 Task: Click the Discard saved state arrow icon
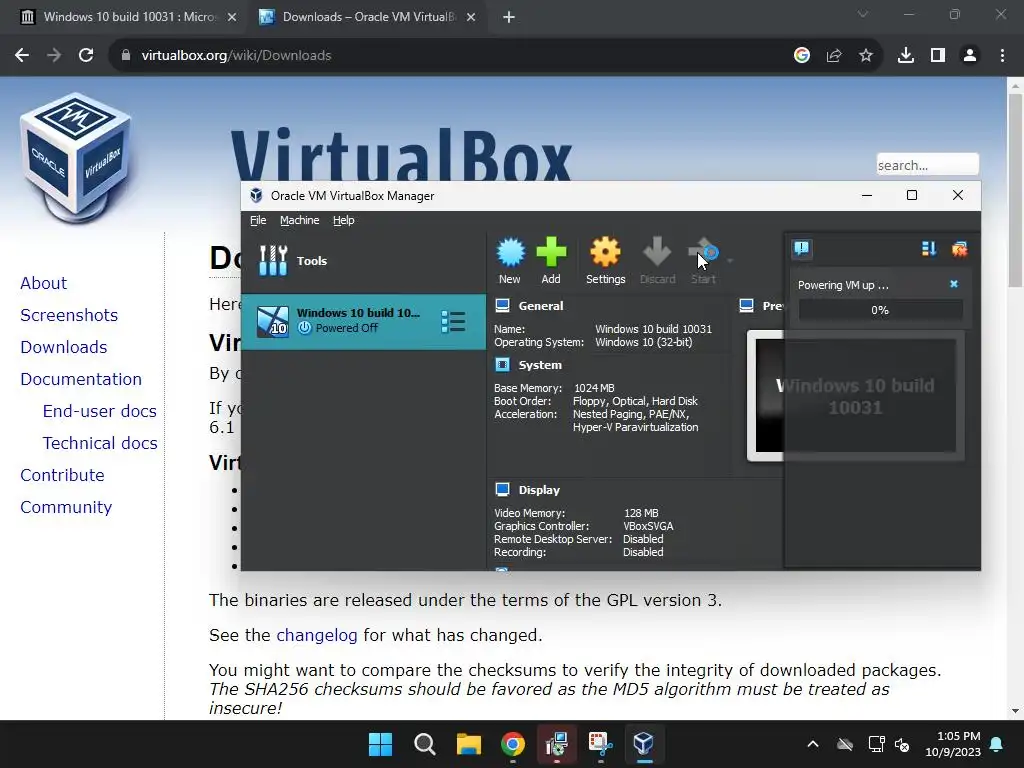click(657, 252)
